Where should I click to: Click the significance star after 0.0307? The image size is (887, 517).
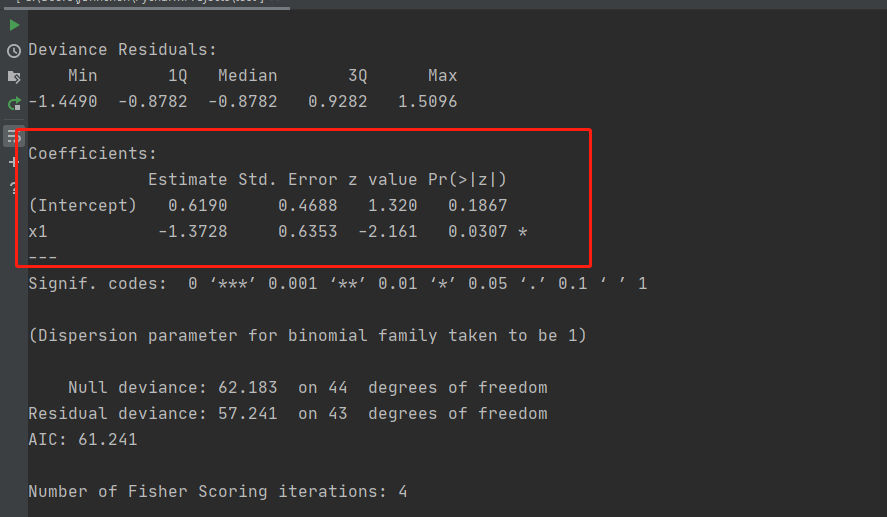(523, 232)
